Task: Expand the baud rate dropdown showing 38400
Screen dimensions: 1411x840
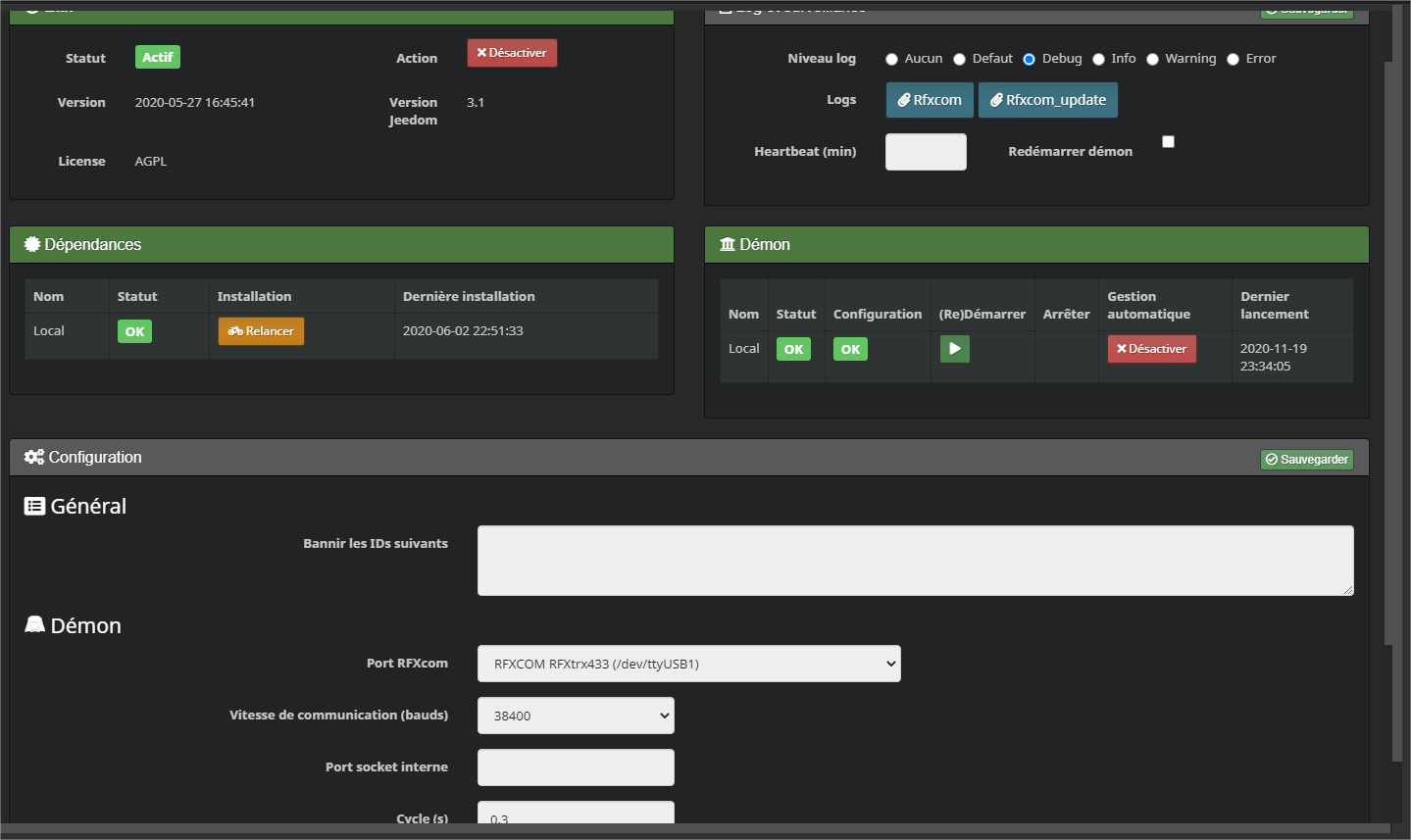Action: coord(576,716)
